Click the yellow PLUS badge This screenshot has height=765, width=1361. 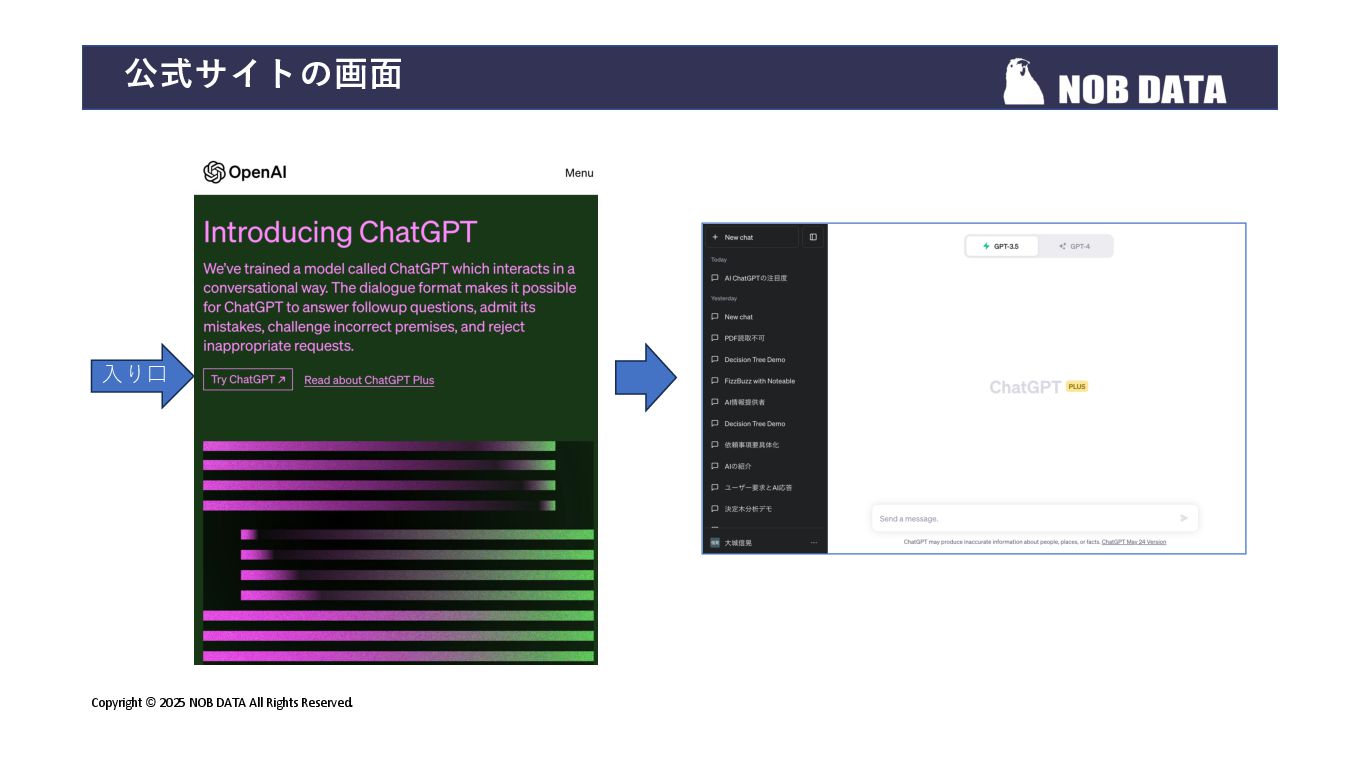[1076, 386]
